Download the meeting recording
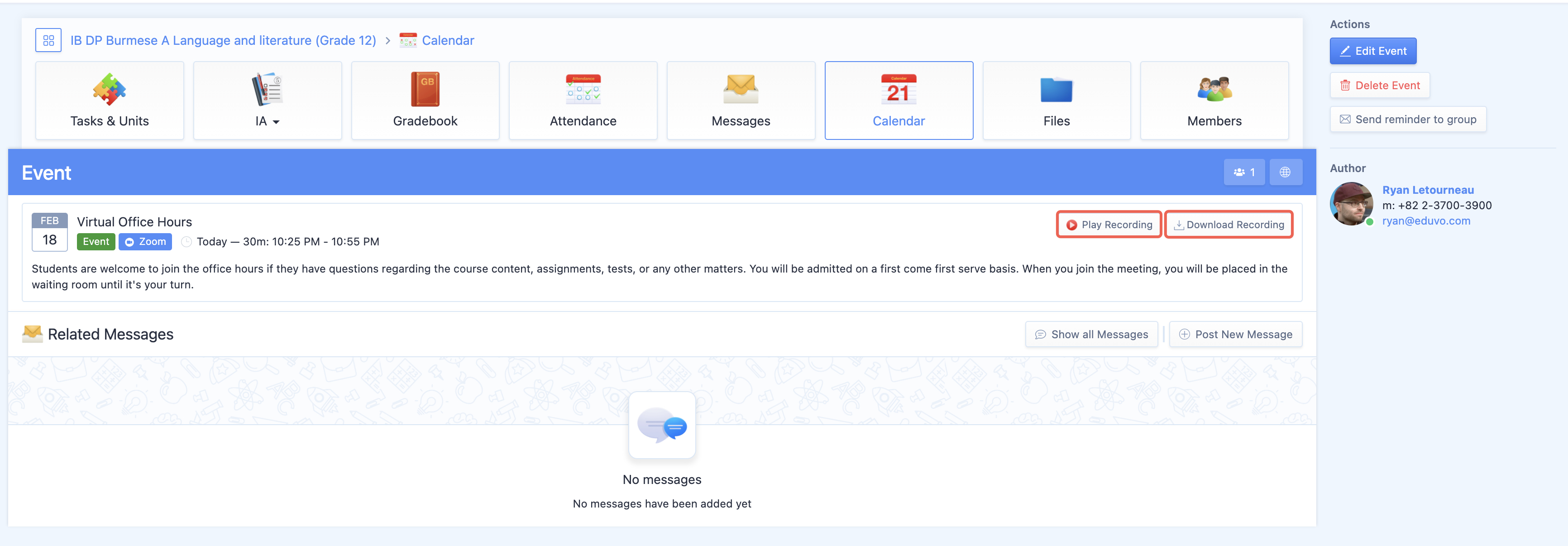The height and width of the screenshot is (546, 1568). 1229,225
